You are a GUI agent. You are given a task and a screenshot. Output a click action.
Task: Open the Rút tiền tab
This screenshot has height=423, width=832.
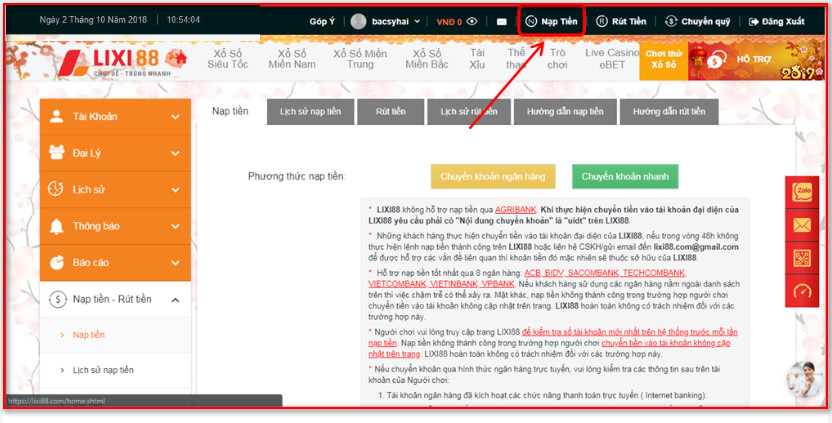click(x=391, y=111)
